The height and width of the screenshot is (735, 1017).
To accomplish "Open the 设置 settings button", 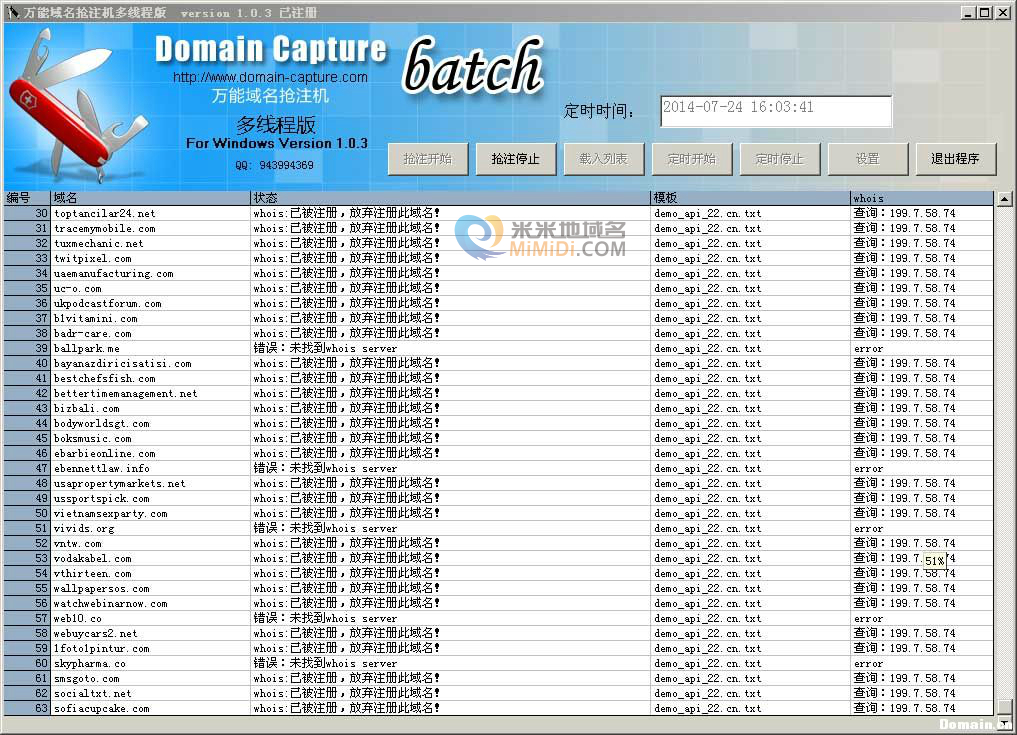I will (x=868, y=159).
